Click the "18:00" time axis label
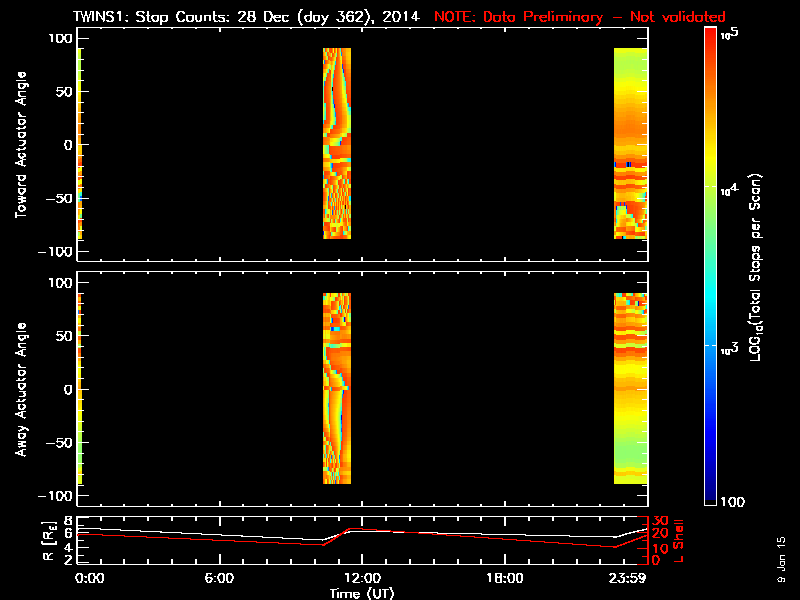This screenshot has height=600, width=800. (504, 578)
